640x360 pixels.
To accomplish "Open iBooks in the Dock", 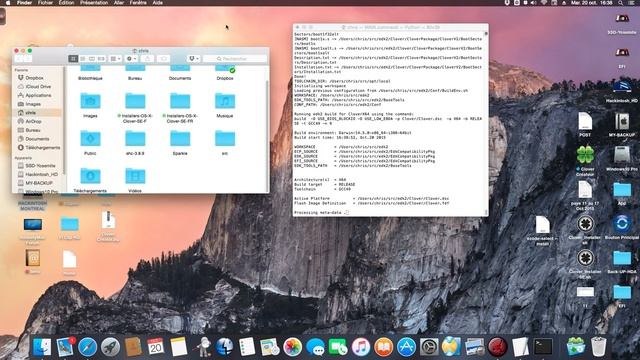I will click(x=384, y=347).
